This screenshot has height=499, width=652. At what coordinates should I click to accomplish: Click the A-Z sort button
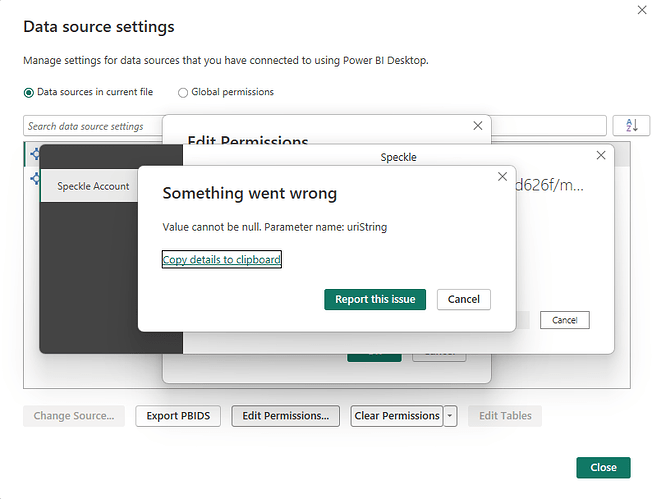pyautogui.click(x=630, y=125)
